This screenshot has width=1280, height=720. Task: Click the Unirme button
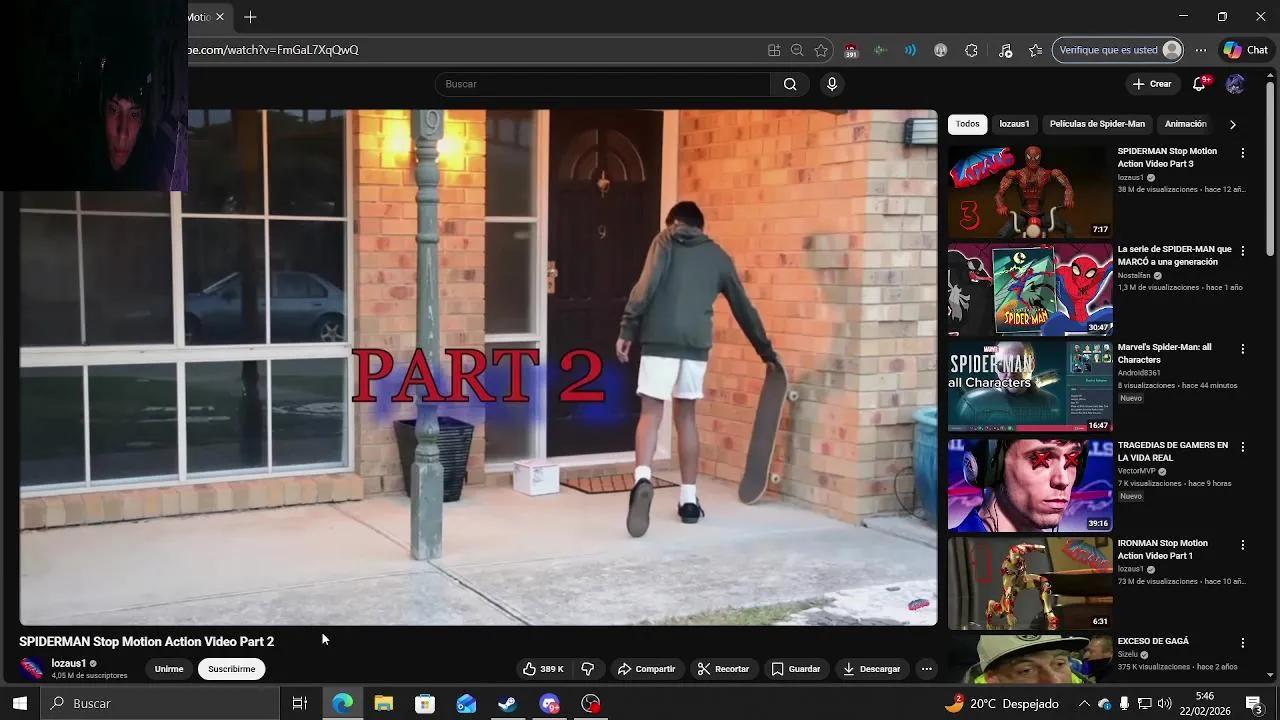[x=169, y=669]
